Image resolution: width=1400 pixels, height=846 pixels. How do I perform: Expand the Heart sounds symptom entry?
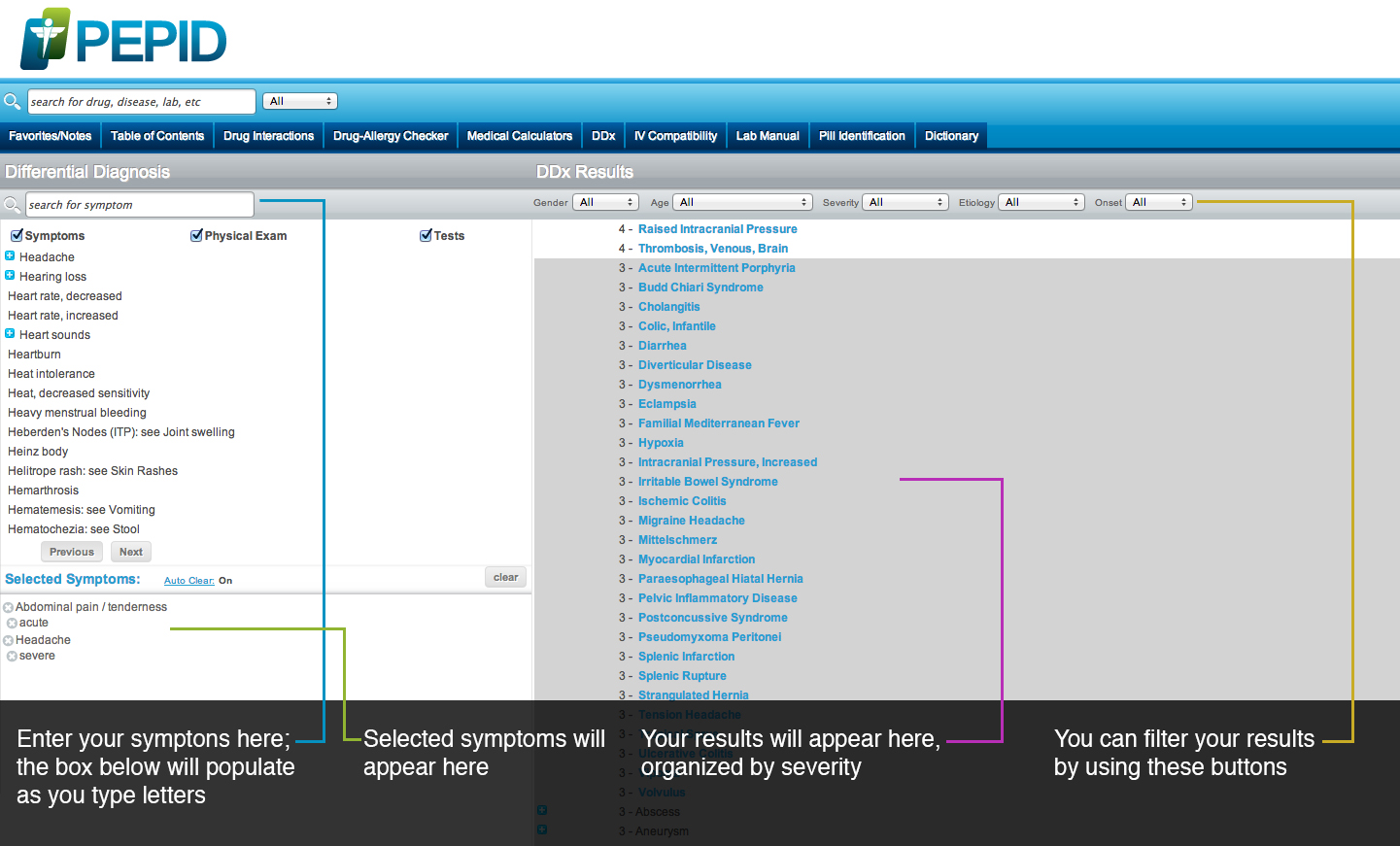(x=10, y=334)
